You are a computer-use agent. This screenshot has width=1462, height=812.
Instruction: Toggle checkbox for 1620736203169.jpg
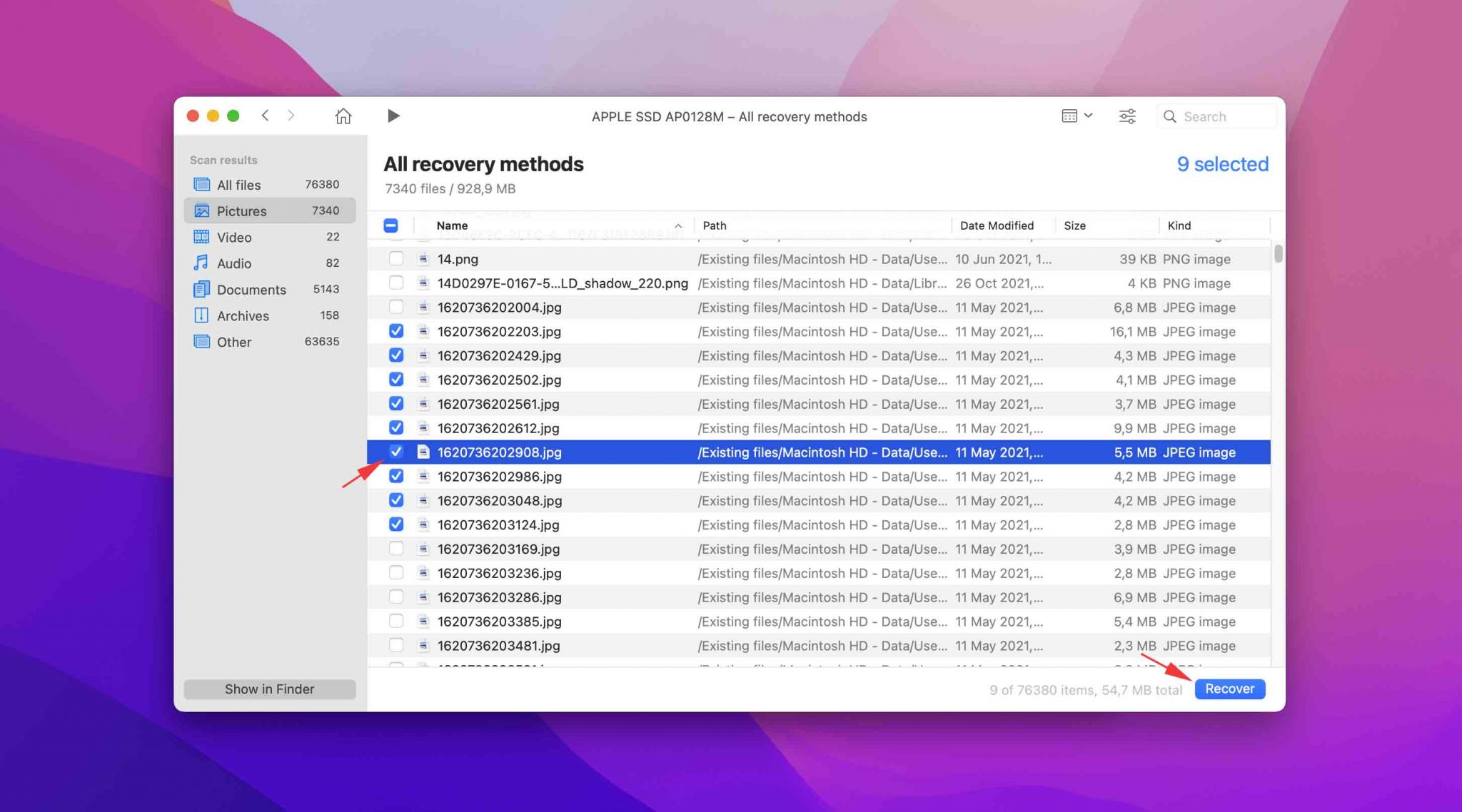(x=396, y=548)
